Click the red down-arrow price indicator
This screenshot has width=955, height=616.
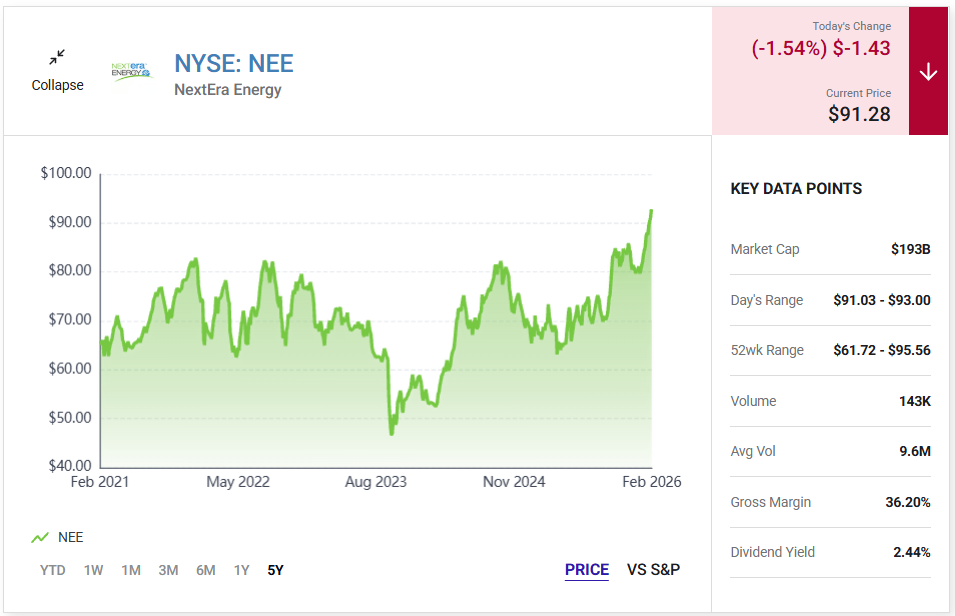[x=928, y=72]
